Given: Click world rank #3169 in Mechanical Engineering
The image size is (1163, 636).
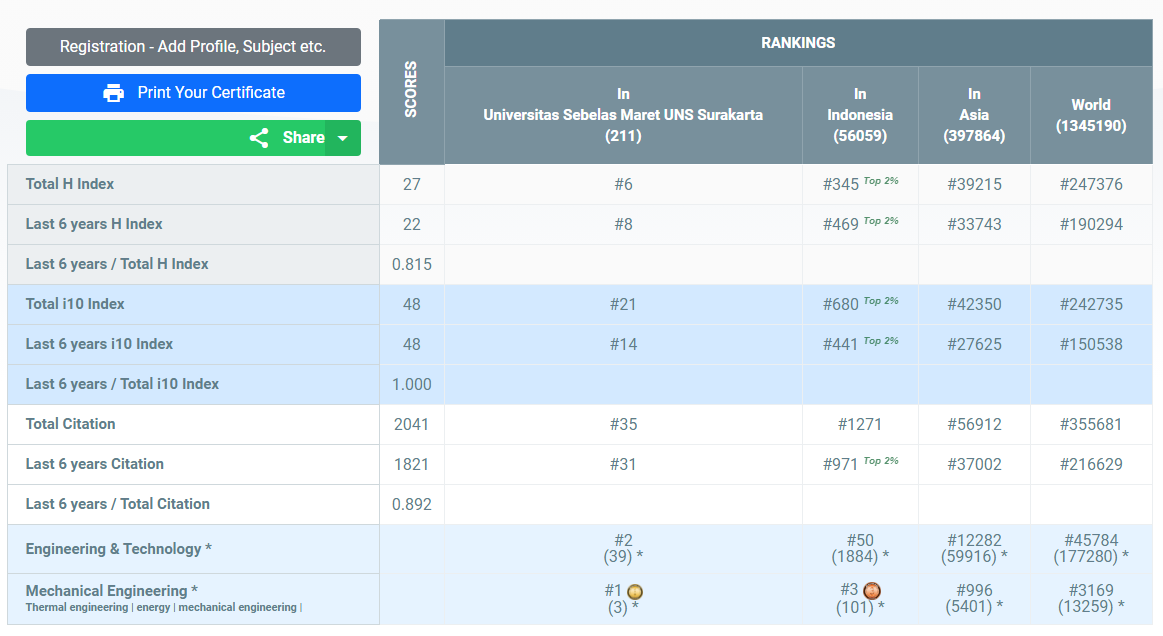Looking at the screenshot, I should click(1090, 590).
